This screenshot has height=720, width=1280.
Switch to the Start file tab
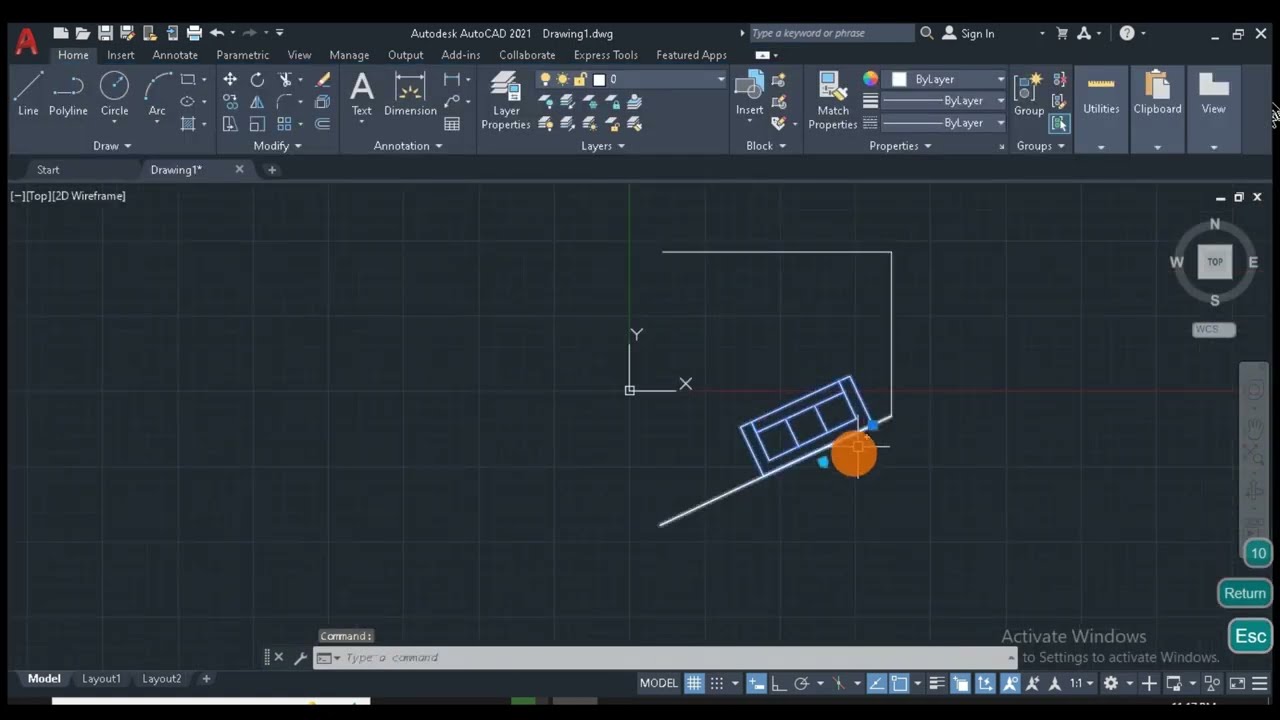click(48, 170)
